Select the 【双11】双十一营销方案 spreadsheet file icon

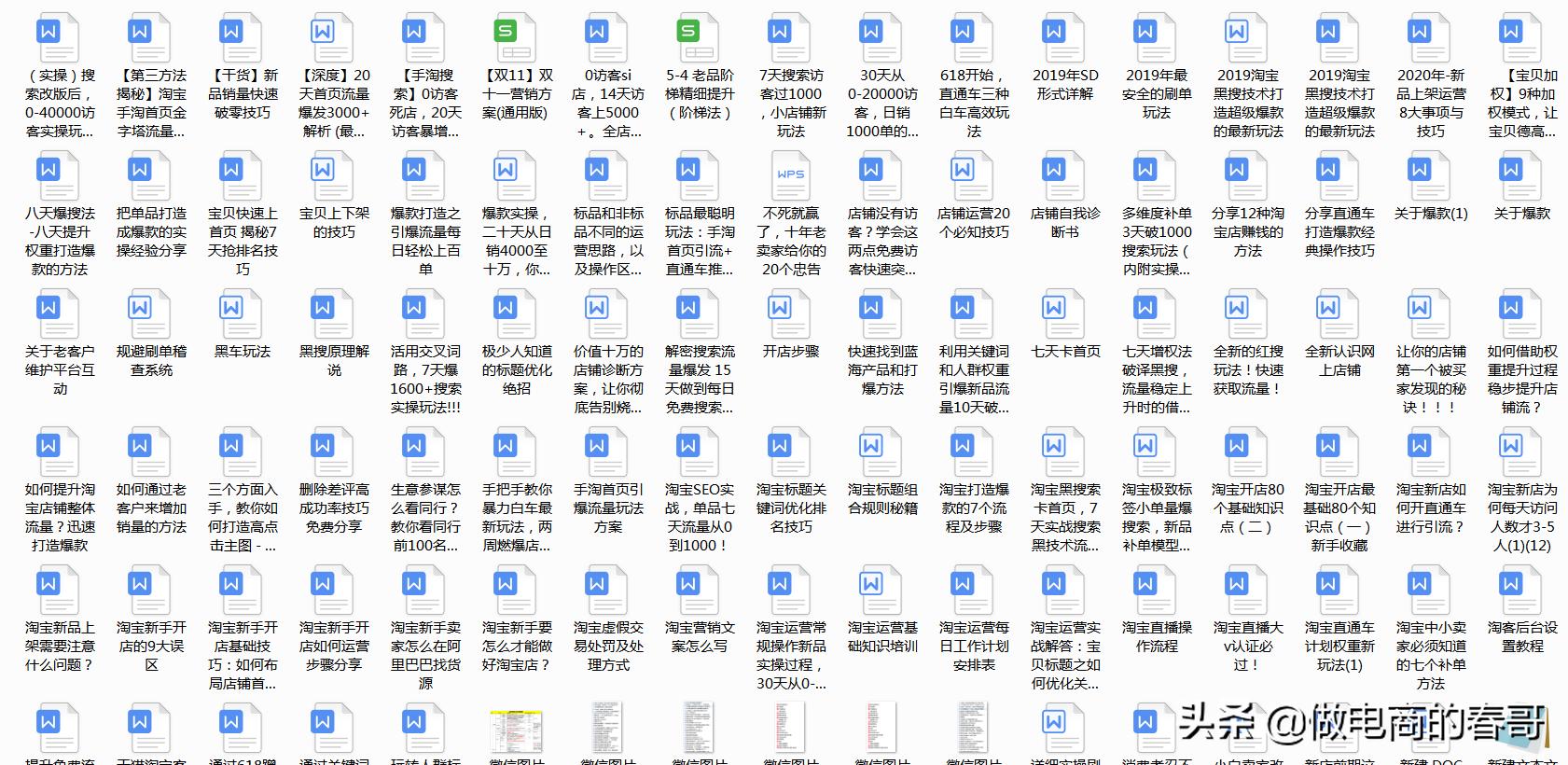pos(517,39)
